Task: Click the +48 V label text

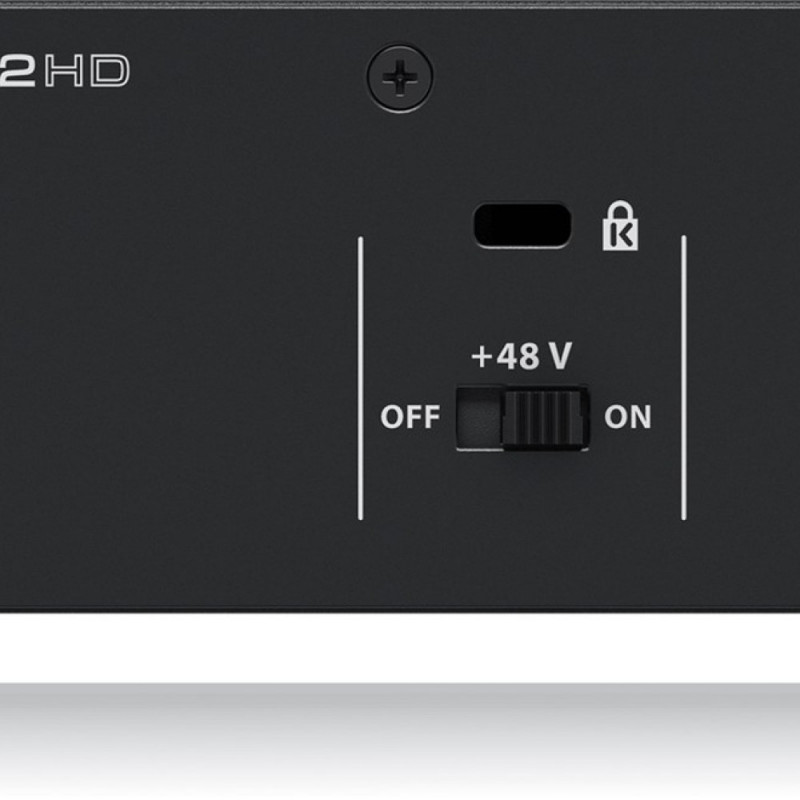Action: click(521, 356)
